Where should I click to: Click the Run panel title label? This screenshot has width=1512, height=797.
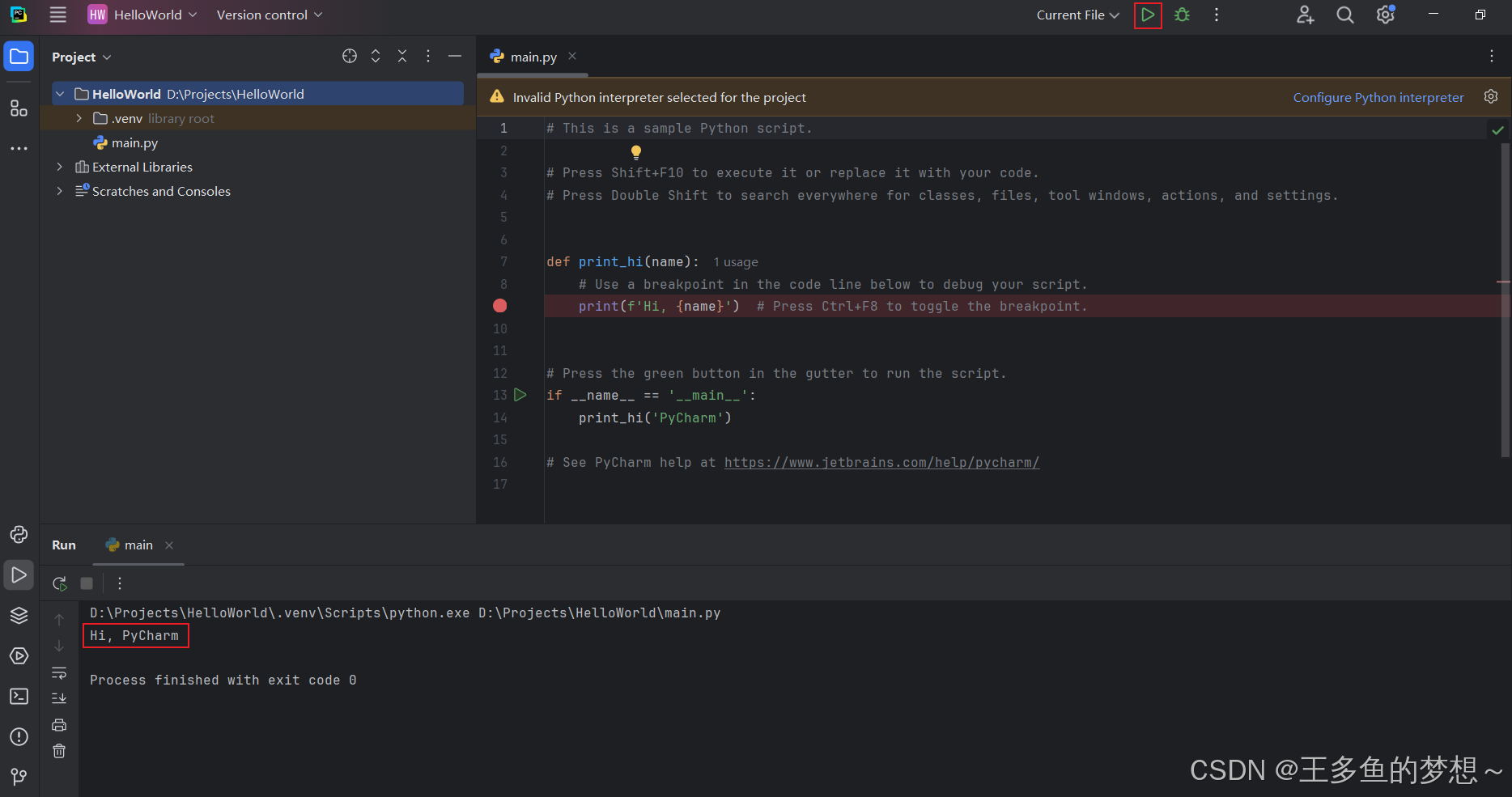64,545
